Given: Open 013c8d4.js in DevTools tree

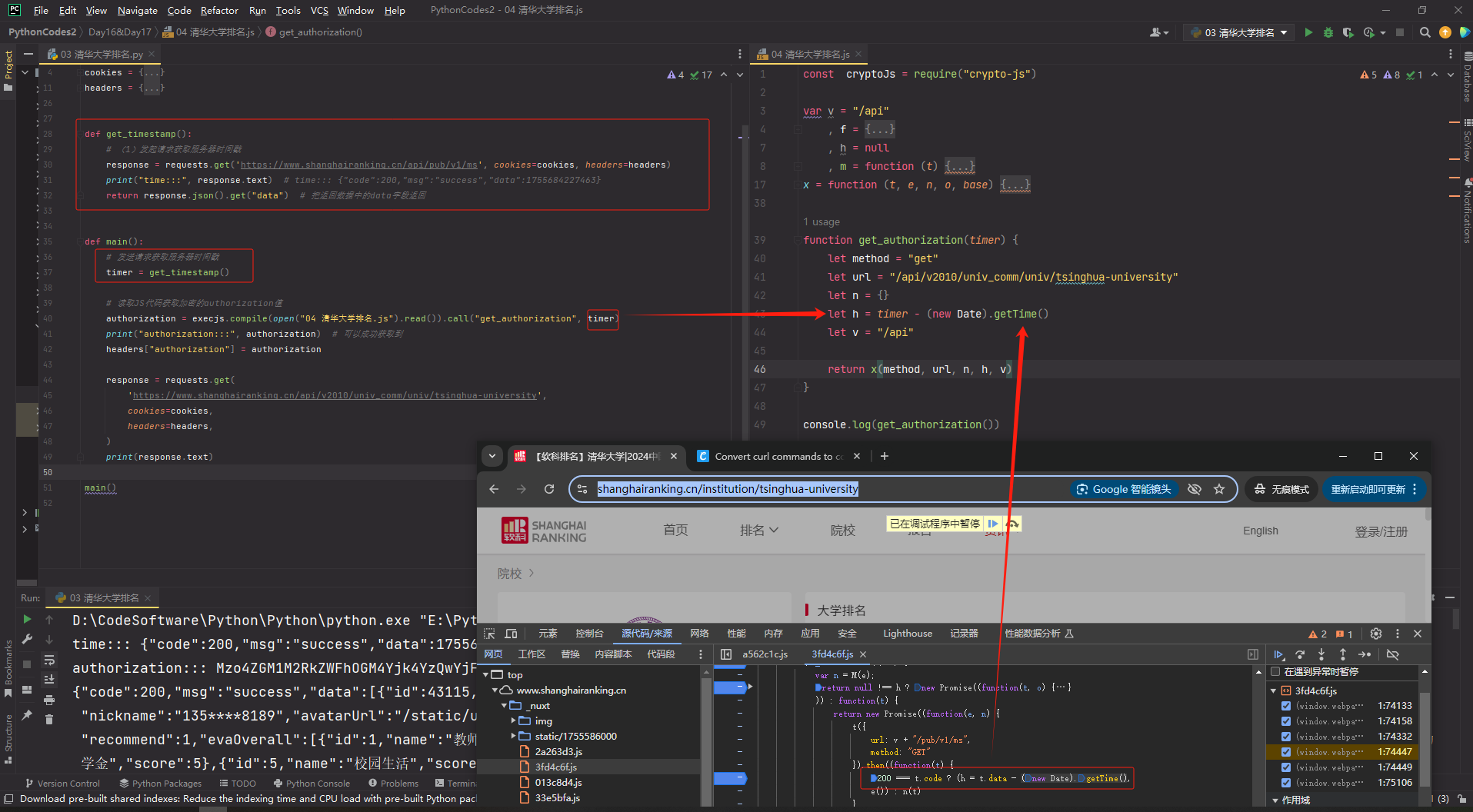Looking at the screenshot, I should click(x=558, y=783).
